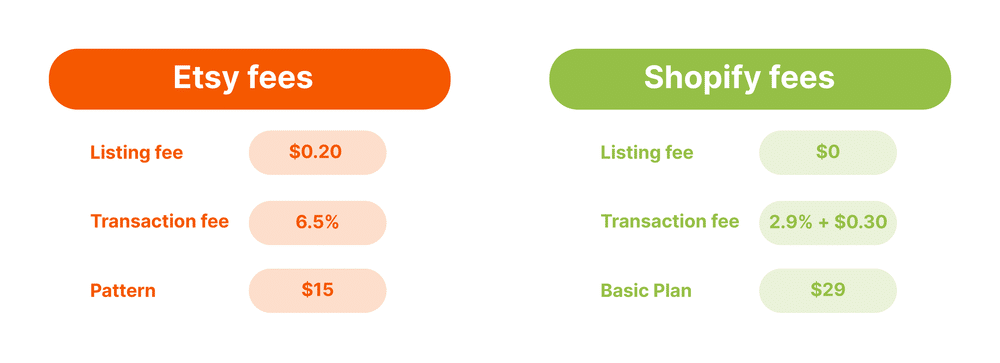Select Shopify's green Transaction fee label

click(x=670, y=221)
